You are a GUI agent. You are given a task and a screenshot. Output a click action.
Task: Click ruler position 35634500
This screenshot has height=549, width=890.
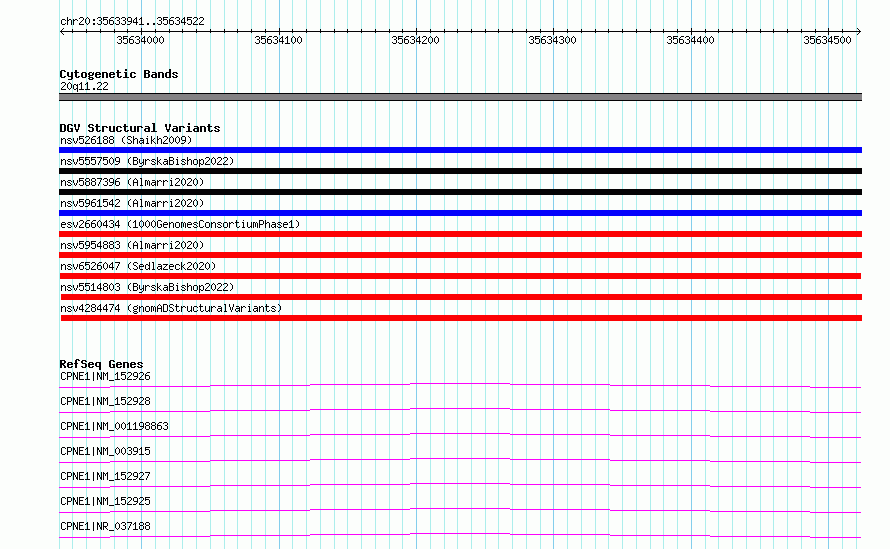(x=828, y=40)
